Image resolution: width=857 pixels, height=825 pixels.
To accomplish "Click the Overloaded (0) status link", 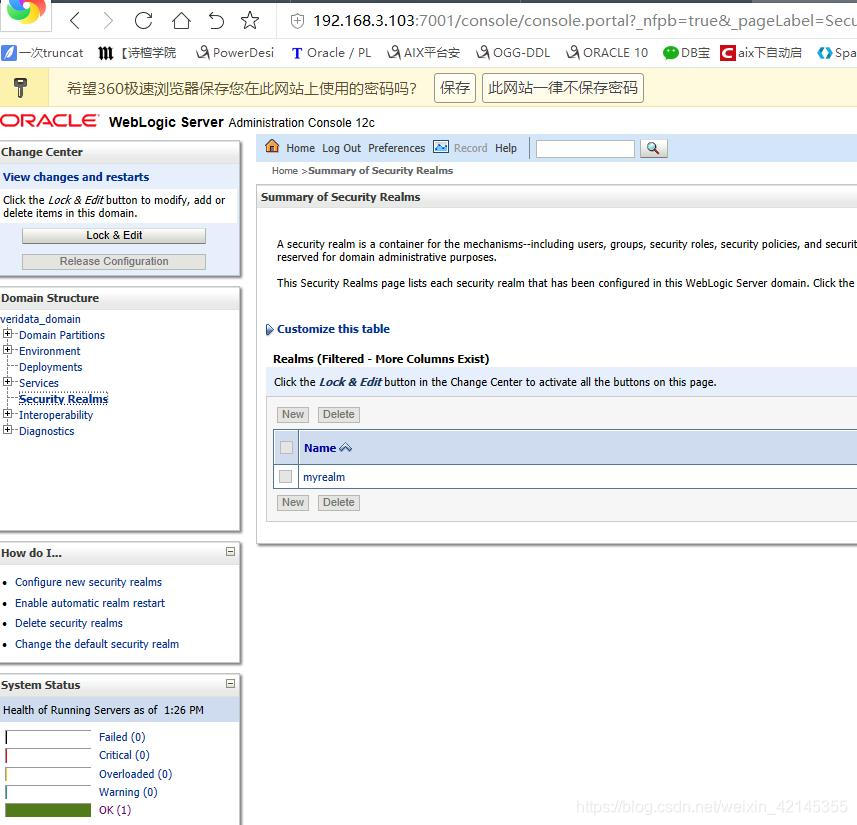I will tap(136, 774).
